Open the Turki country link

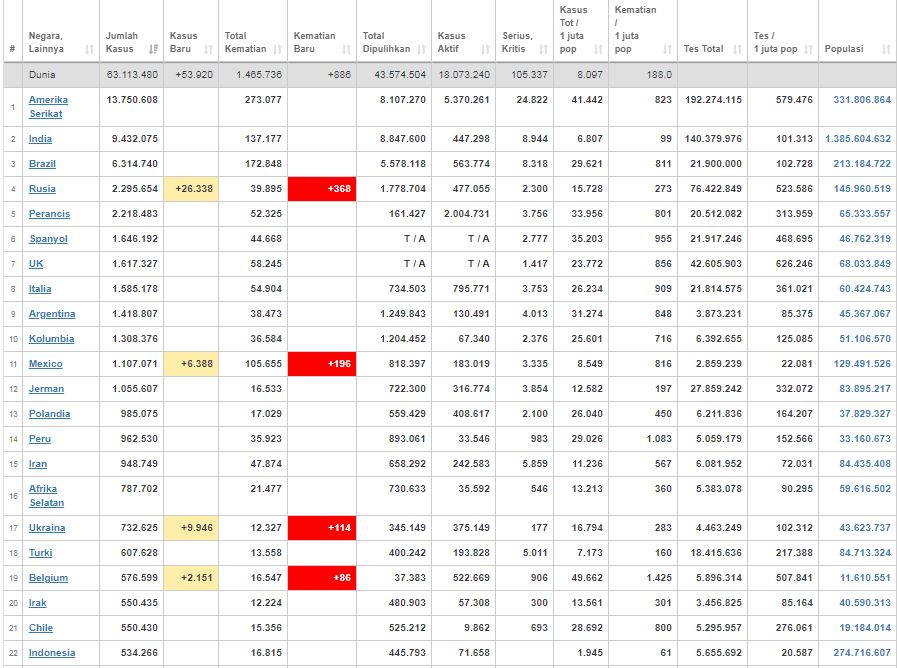click(41, 553)
